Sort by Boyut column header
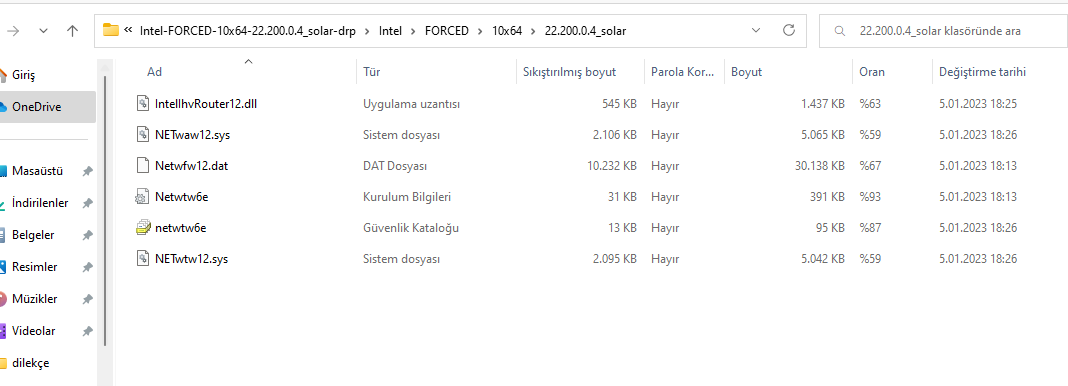 [747, 71]
